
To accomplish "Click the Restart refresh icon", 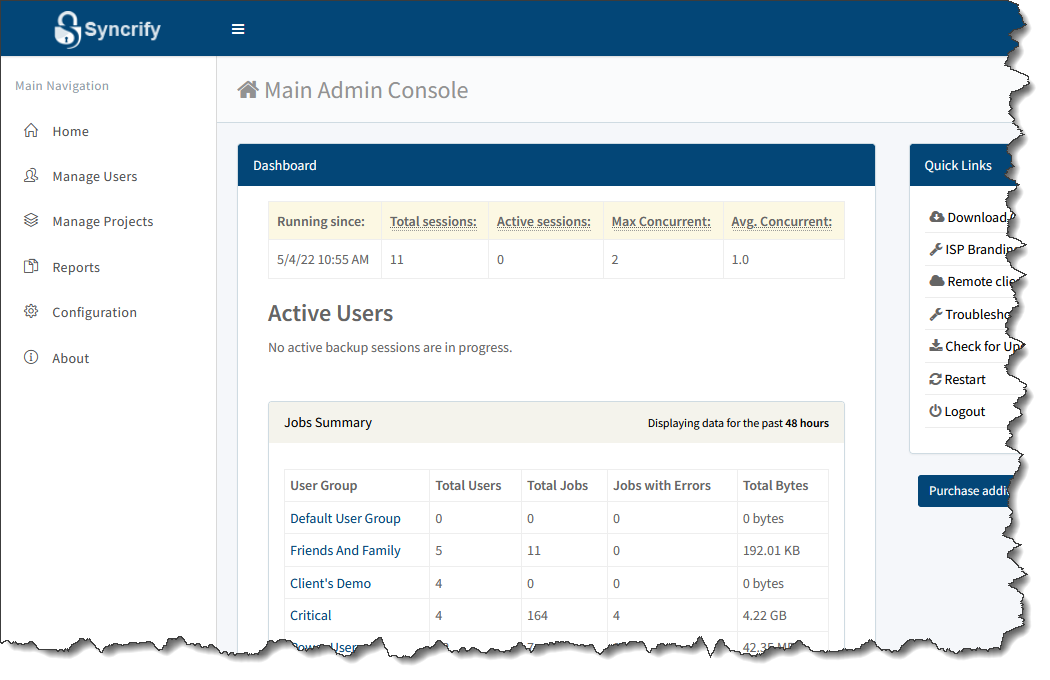I will (x=935, y=379).
